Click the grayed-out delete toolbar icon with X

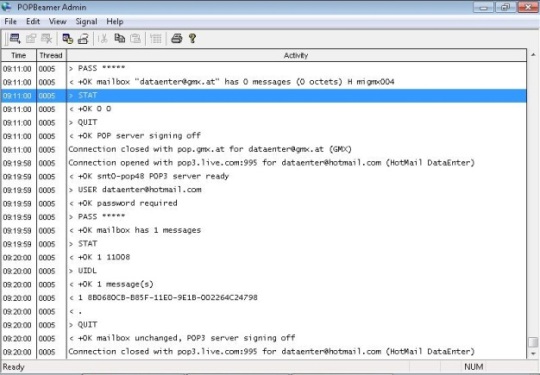click(46, 39)
